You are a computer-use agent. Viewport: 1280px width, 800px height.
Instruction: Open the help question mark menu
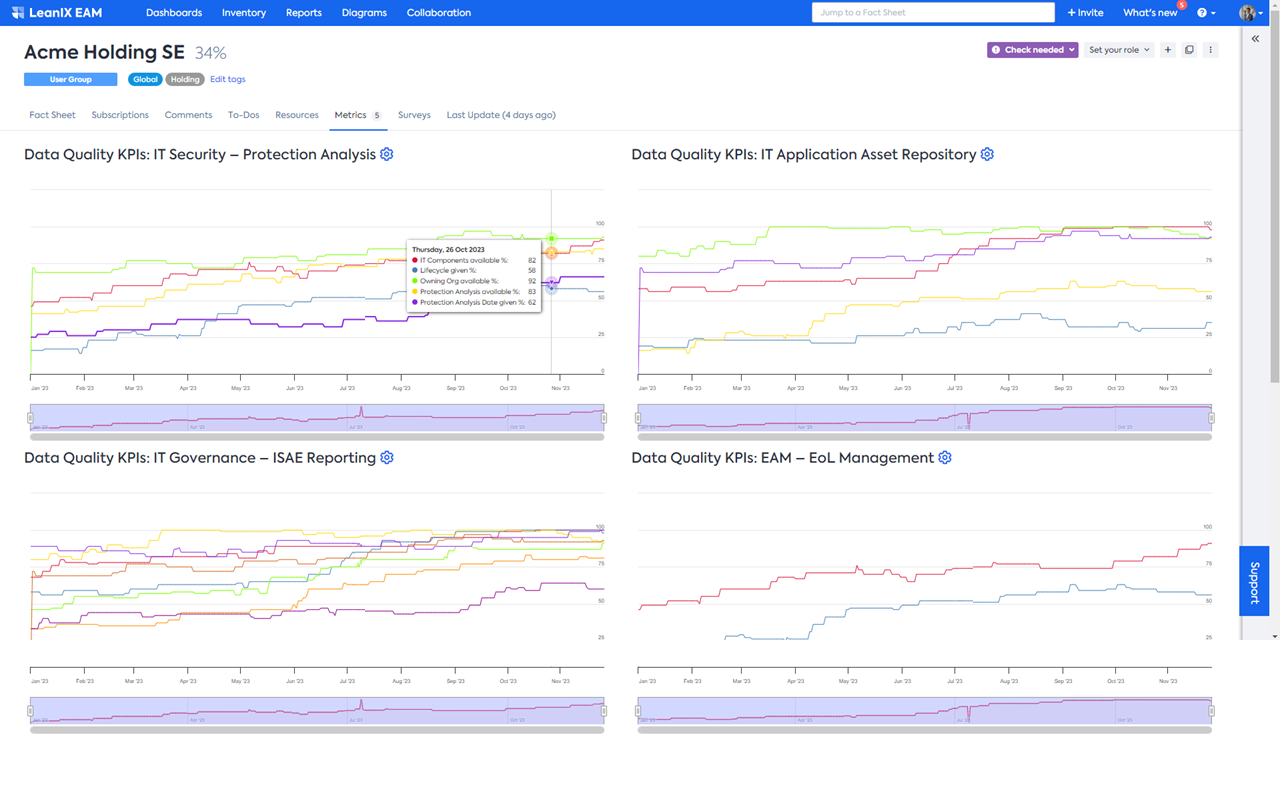pos(1206,13)
